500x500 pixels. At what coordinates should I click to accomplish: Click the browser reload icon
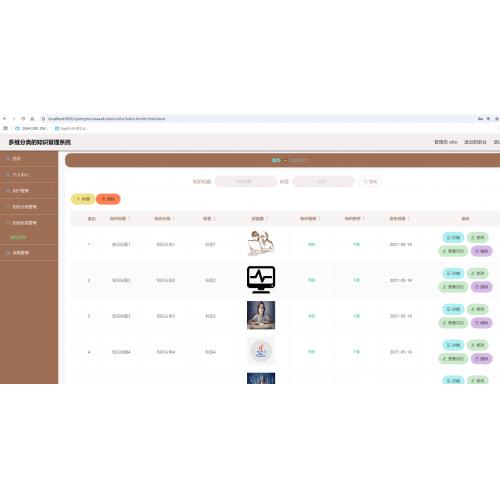coord(23,119)
